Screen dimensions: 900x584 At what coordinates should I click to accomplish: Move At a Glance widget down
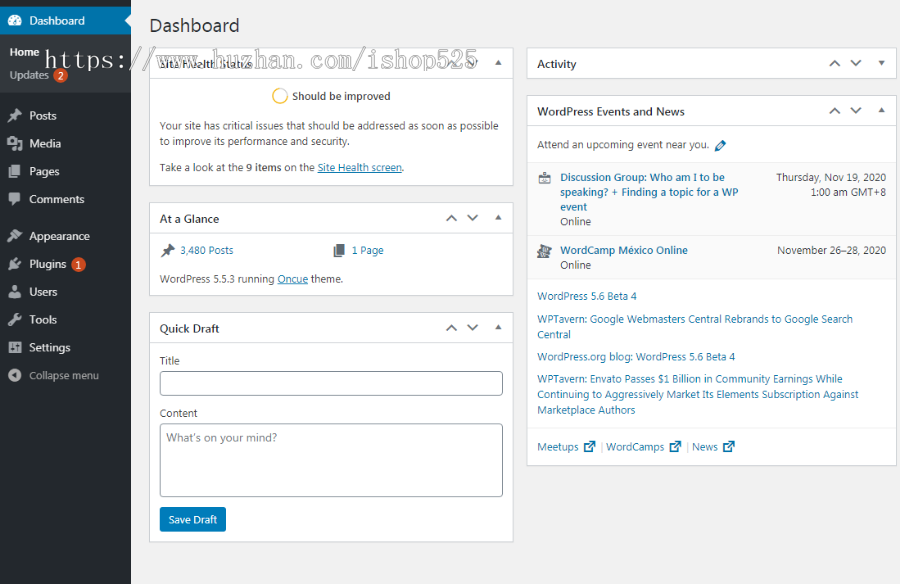click(x=472, y=218)
